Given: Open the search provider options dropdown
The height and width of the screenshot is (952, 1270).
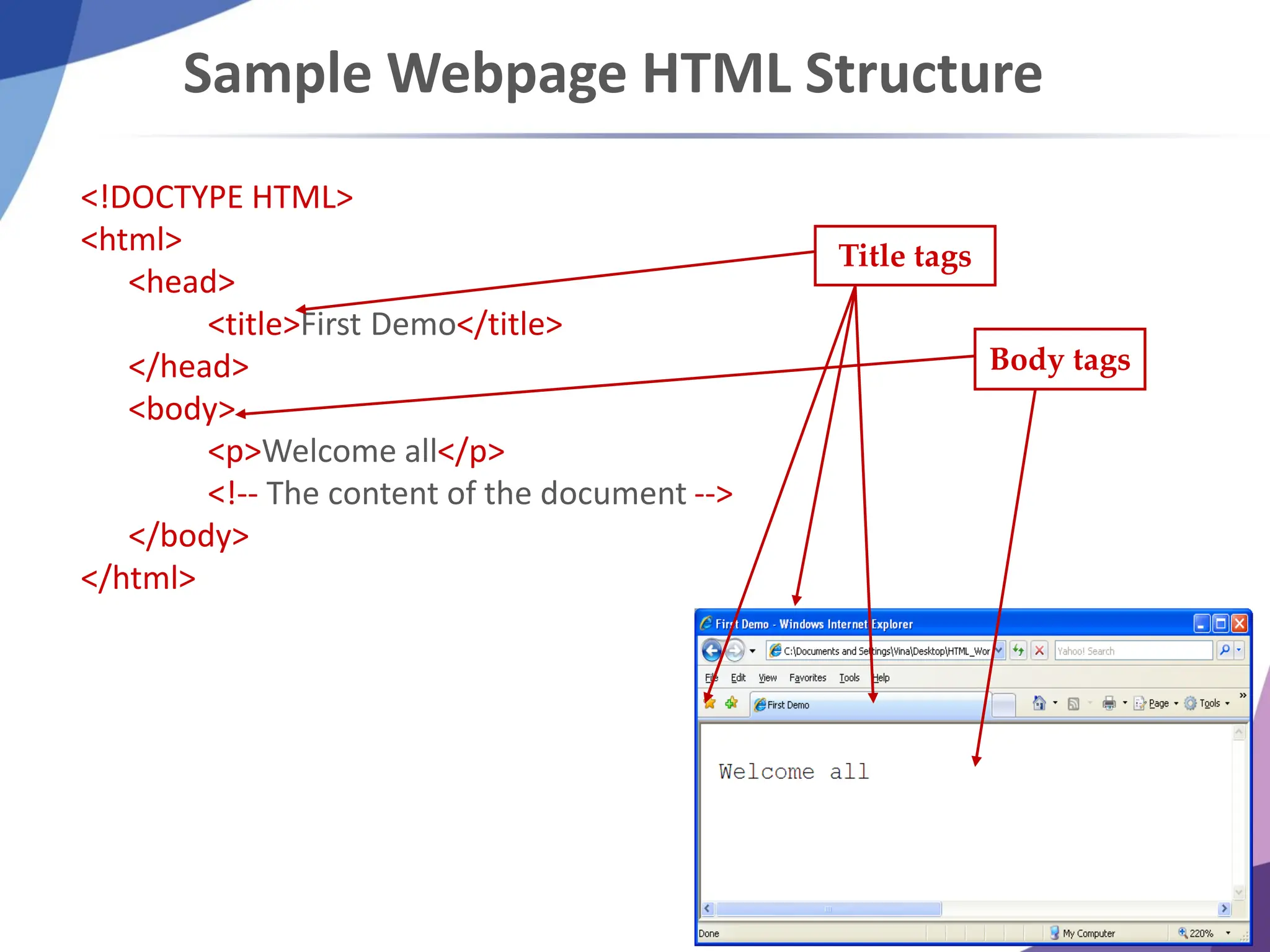Looking at the screenshot, I should pyautogui.click(x=1239, y=650).
